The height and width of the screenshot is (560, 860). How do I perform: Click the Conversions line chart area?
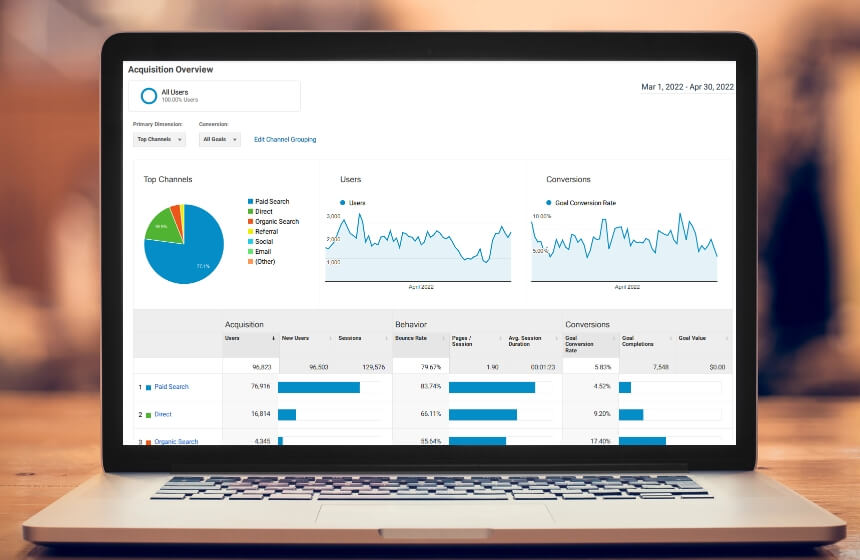click(624, 247)
